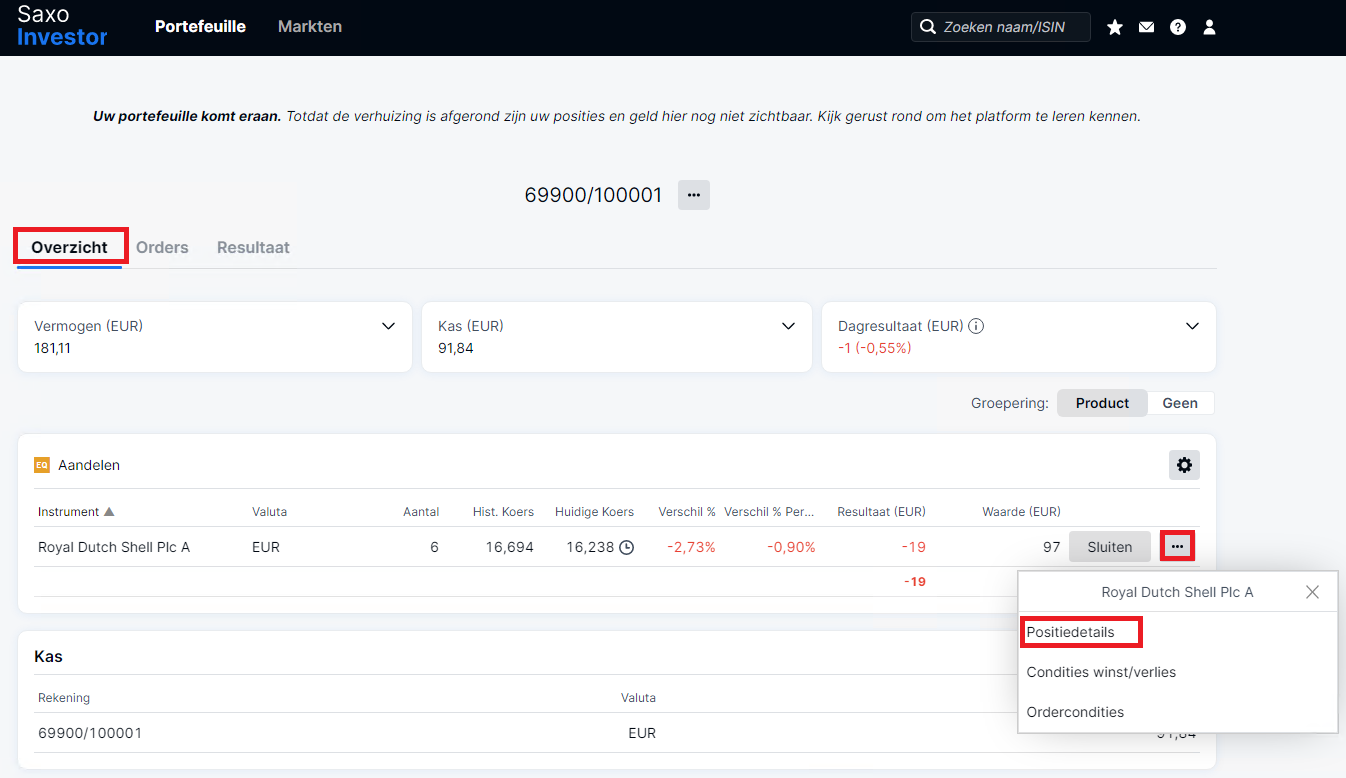Switch to the Resultaat tab

tap(253, 247)
